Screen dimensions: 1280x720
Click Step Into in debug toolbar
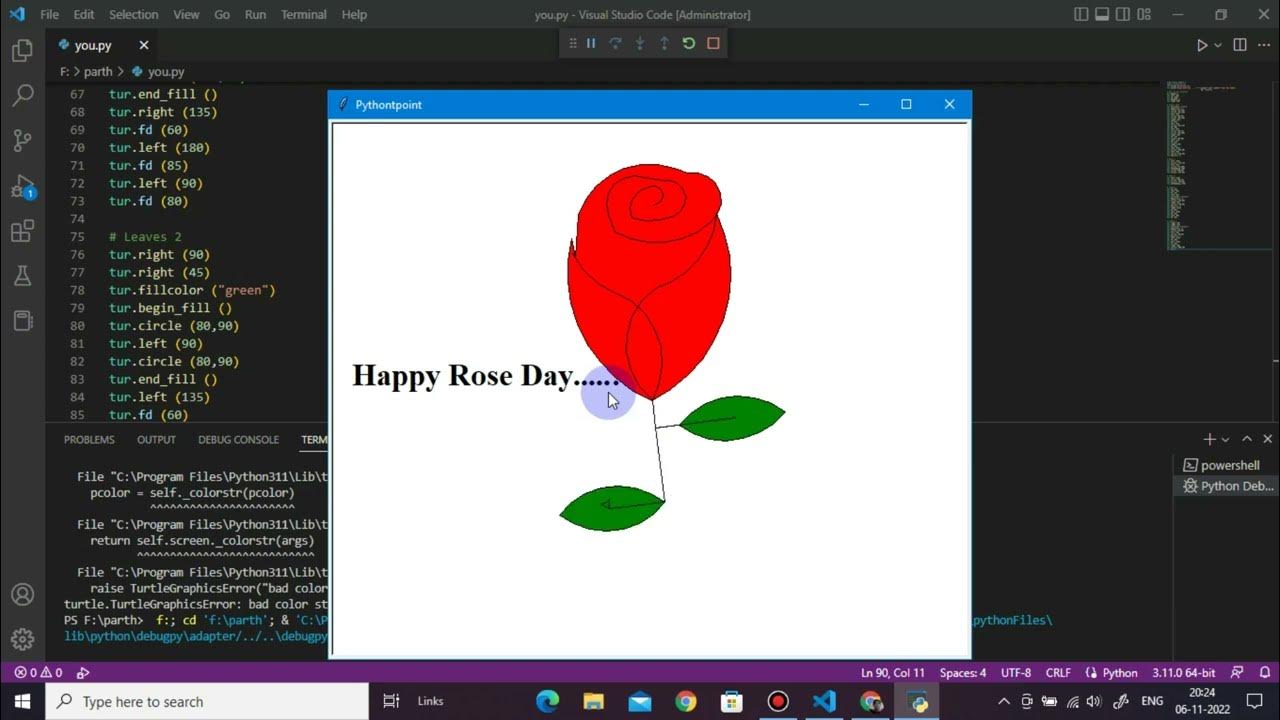640,44
